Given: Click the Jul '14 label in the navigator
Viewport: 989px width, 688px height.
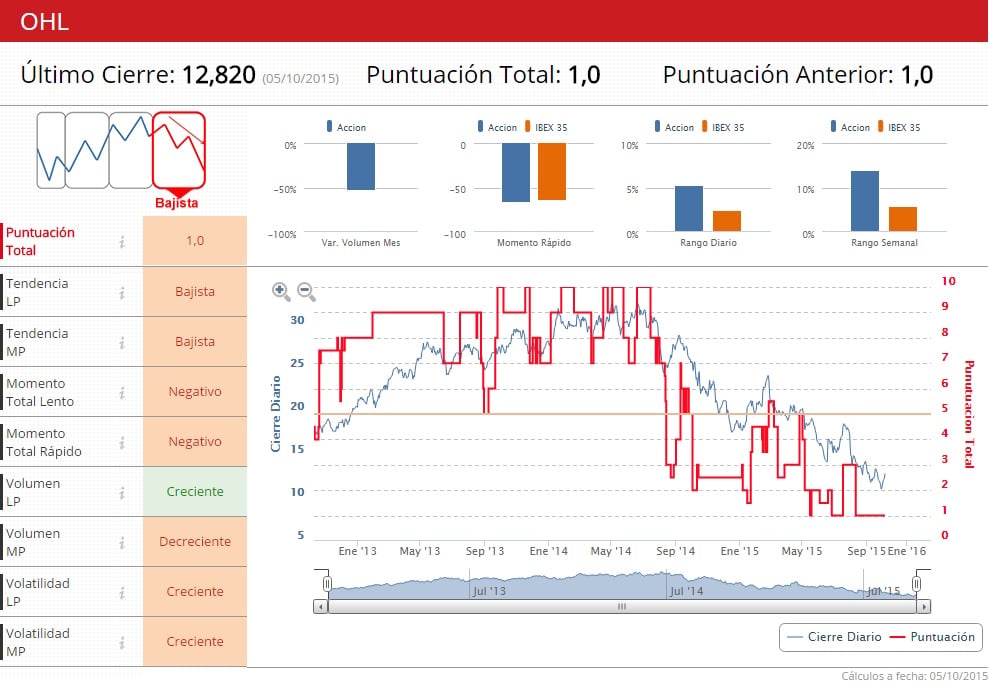Looking at the screenshot, I should click(687, 591).
